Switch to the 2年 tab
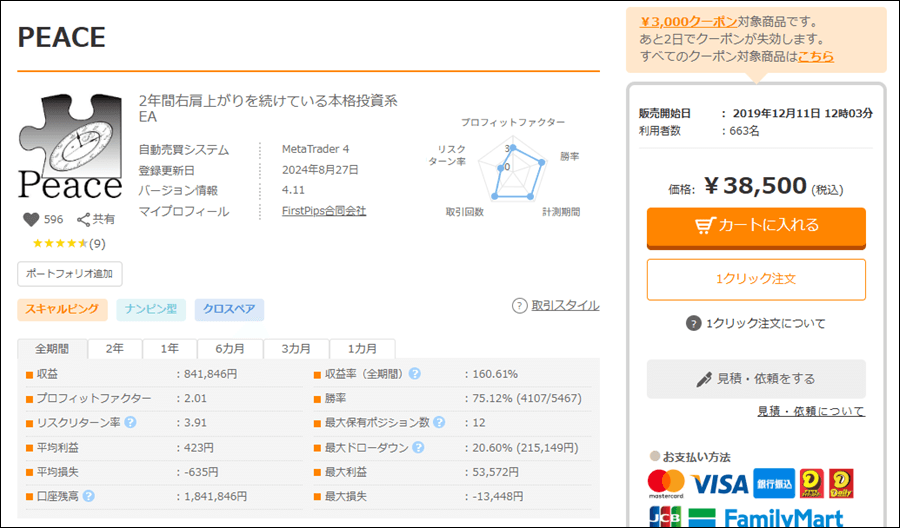 pos(115,349)
